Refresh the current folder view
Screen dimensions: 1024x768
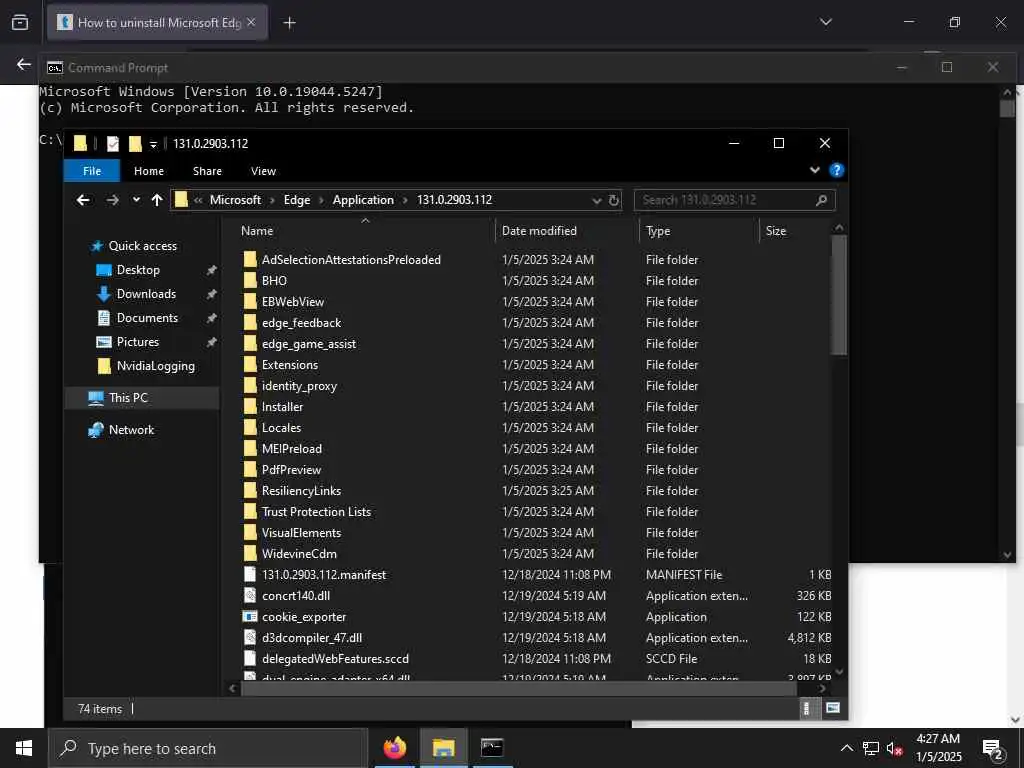point(614,200)
